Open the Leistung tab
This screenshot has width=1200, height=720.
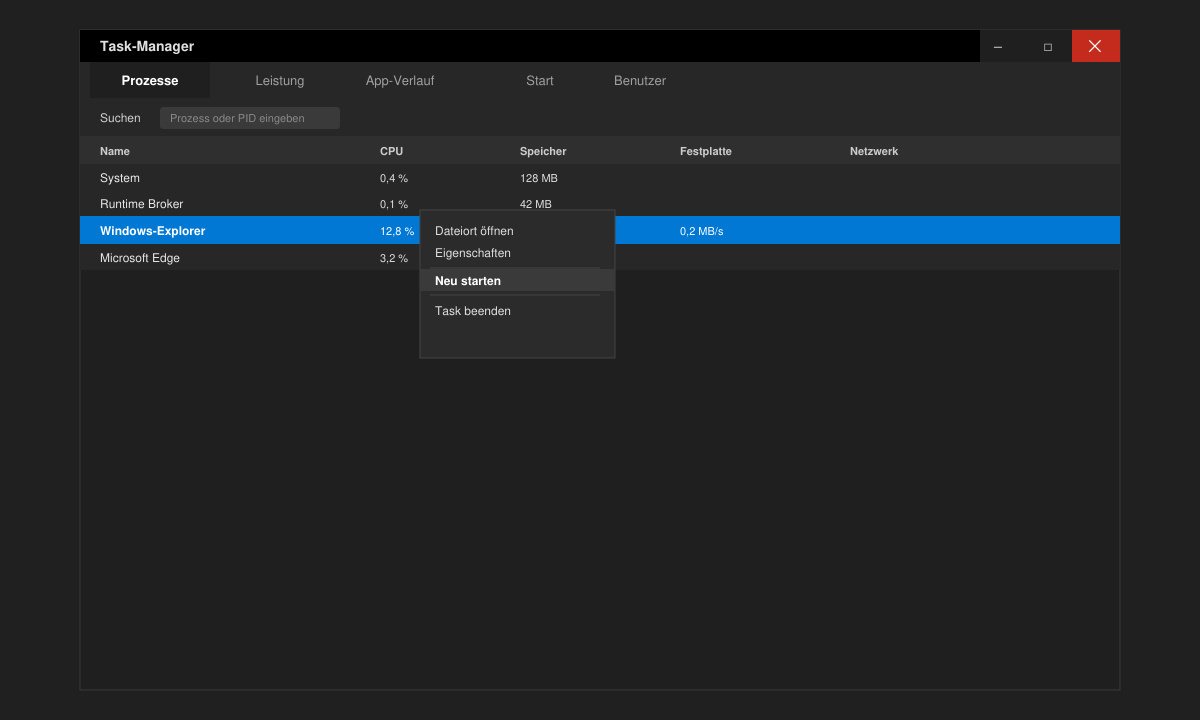280,80
